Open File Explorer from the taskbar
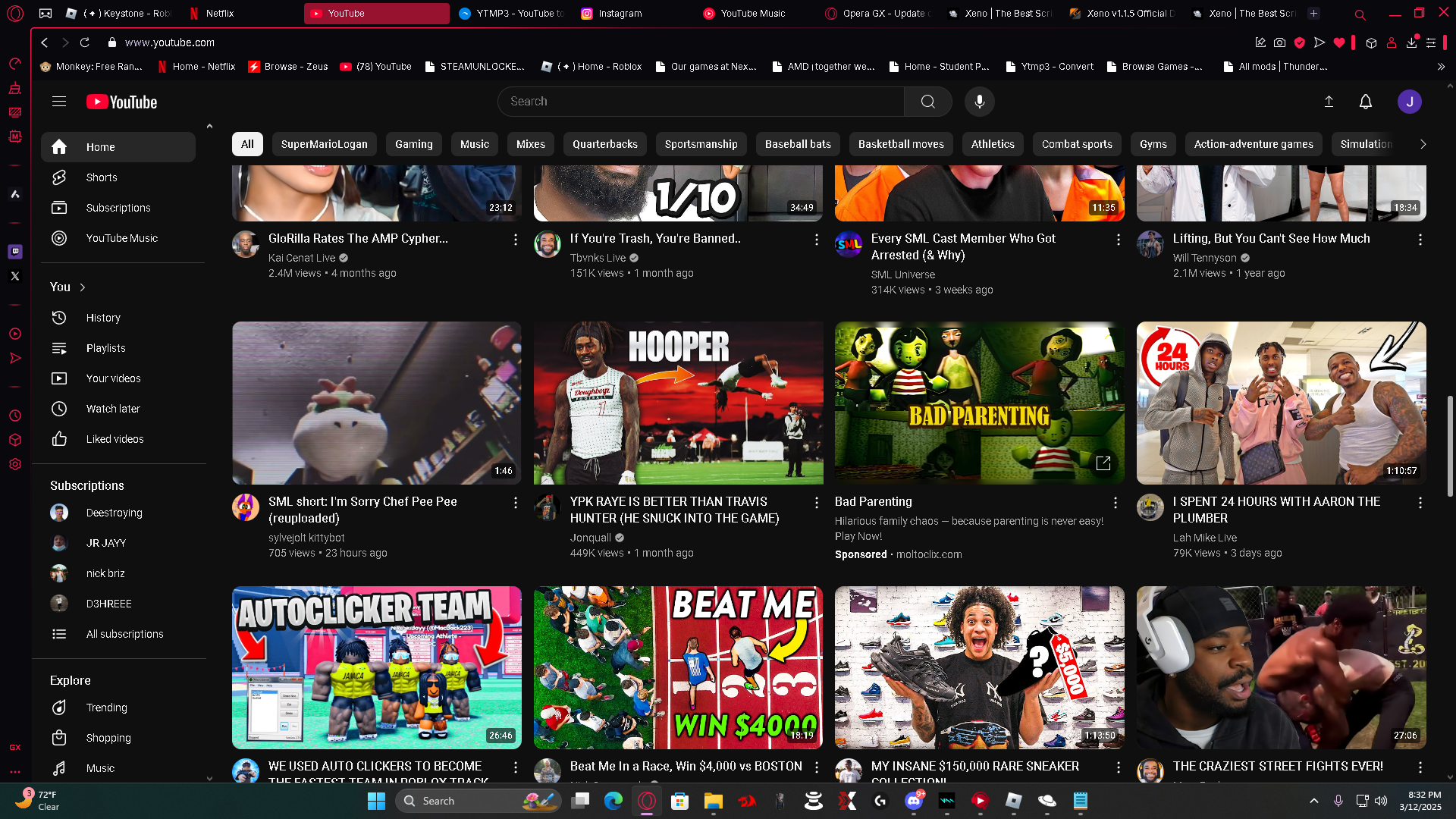This screenshot has width=1456, height=819. coord(714,801)
